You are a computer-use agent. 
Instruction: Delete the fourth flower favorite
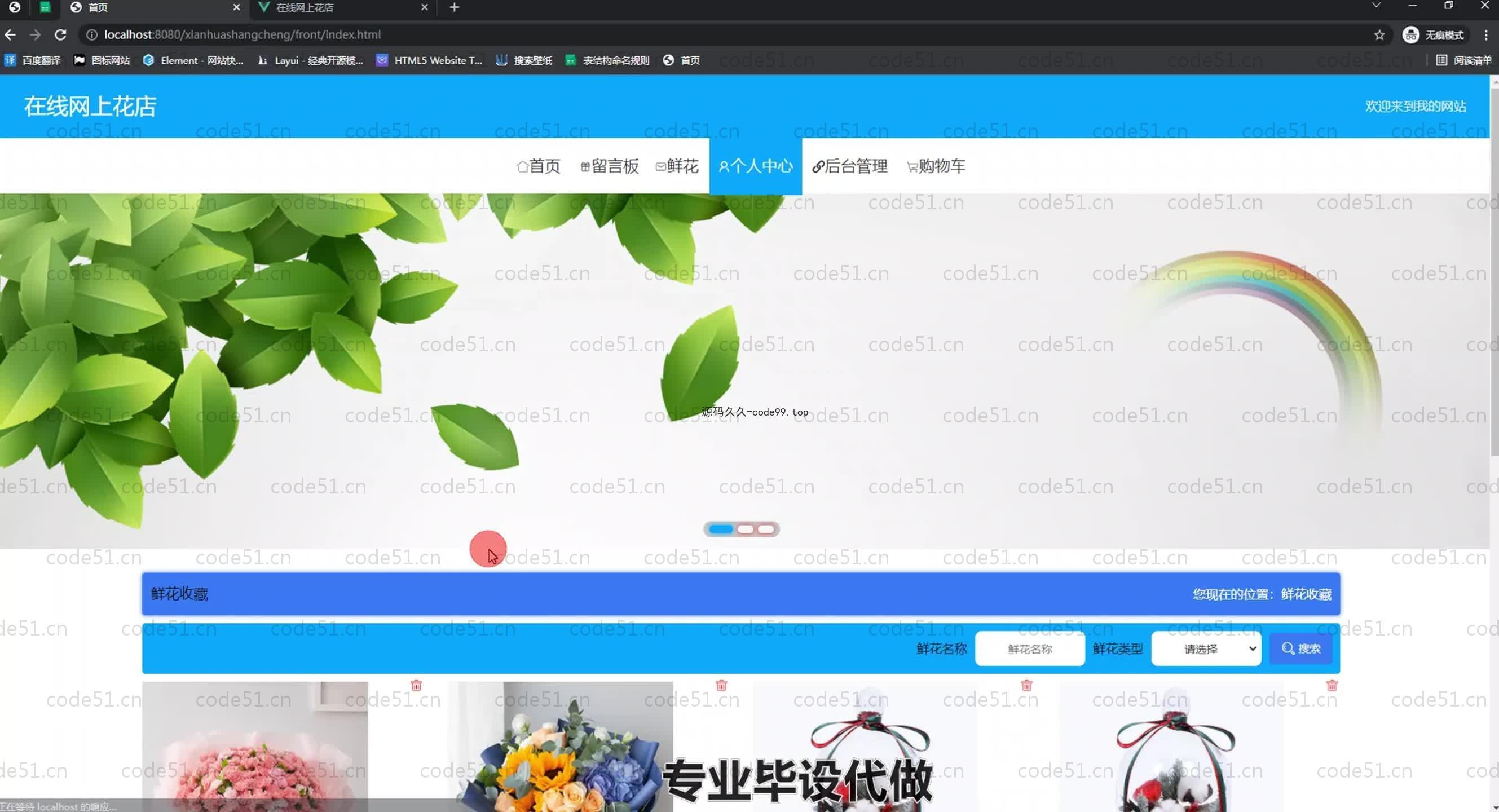click(1332, 686)
